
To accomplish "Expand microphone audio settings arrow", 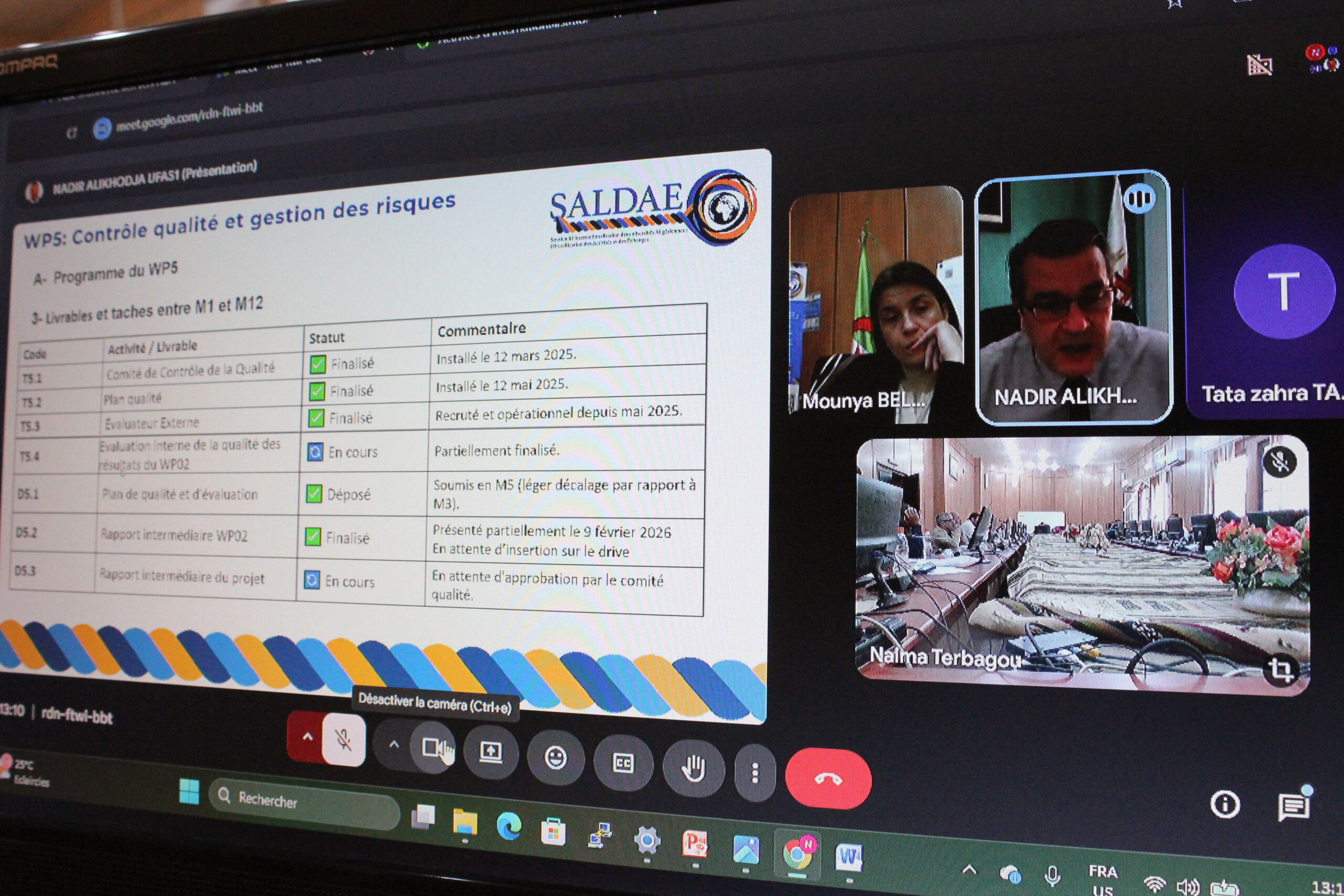I will 308,736.
